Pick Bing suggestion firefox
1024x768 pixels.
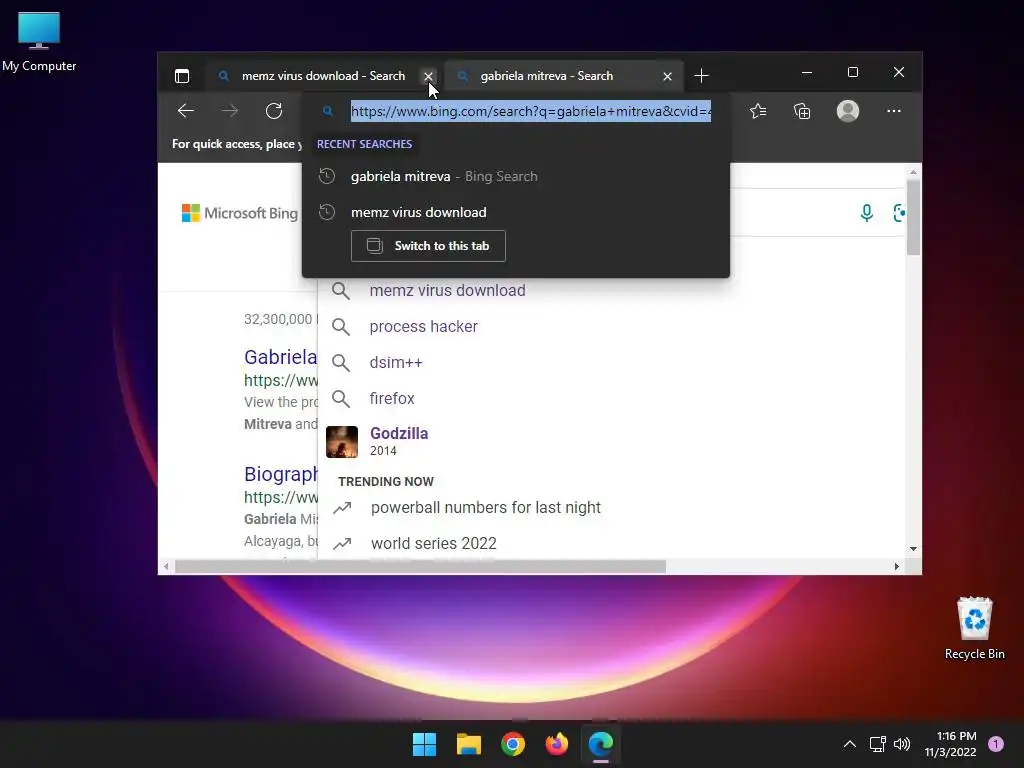click(x=392, y=398)
